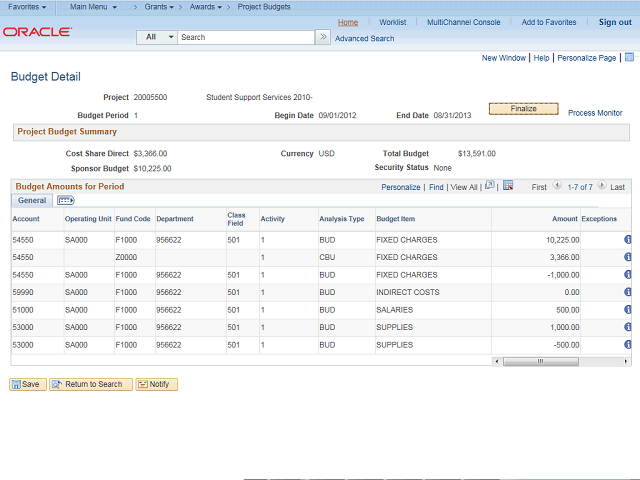Click inside the Search text field
Image resolution: width=640 pixels, height=480 pixels.
pos(245,37)
